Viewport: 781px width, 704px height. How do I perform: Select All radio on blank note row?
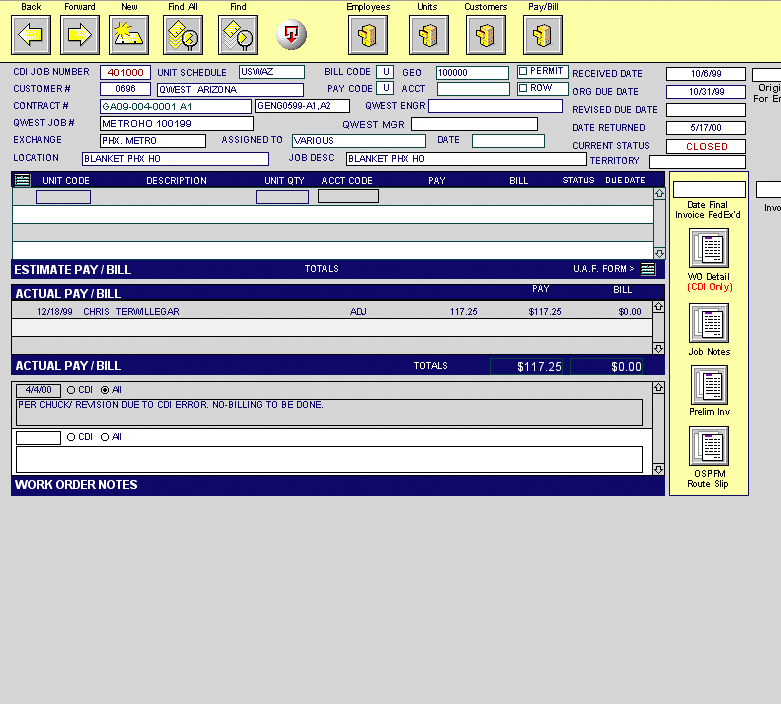(x=105, y=437)
